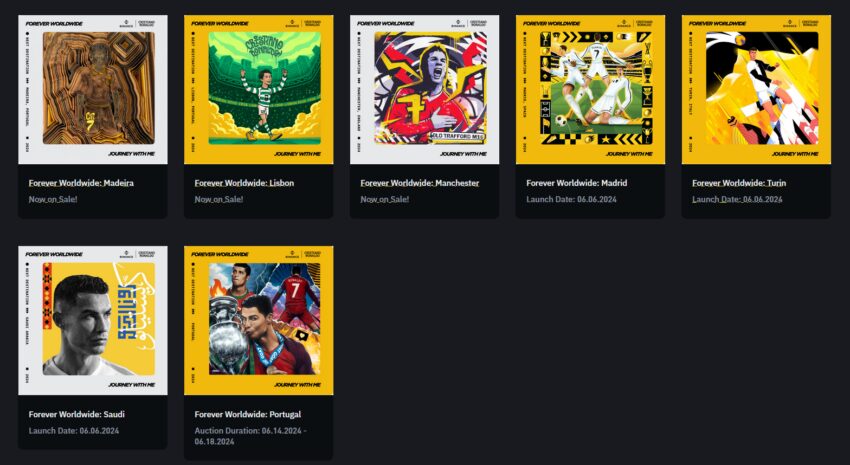Open the Manchester NFT artwork thumbnail
850x465 pixels.
[x=424, y=89]
